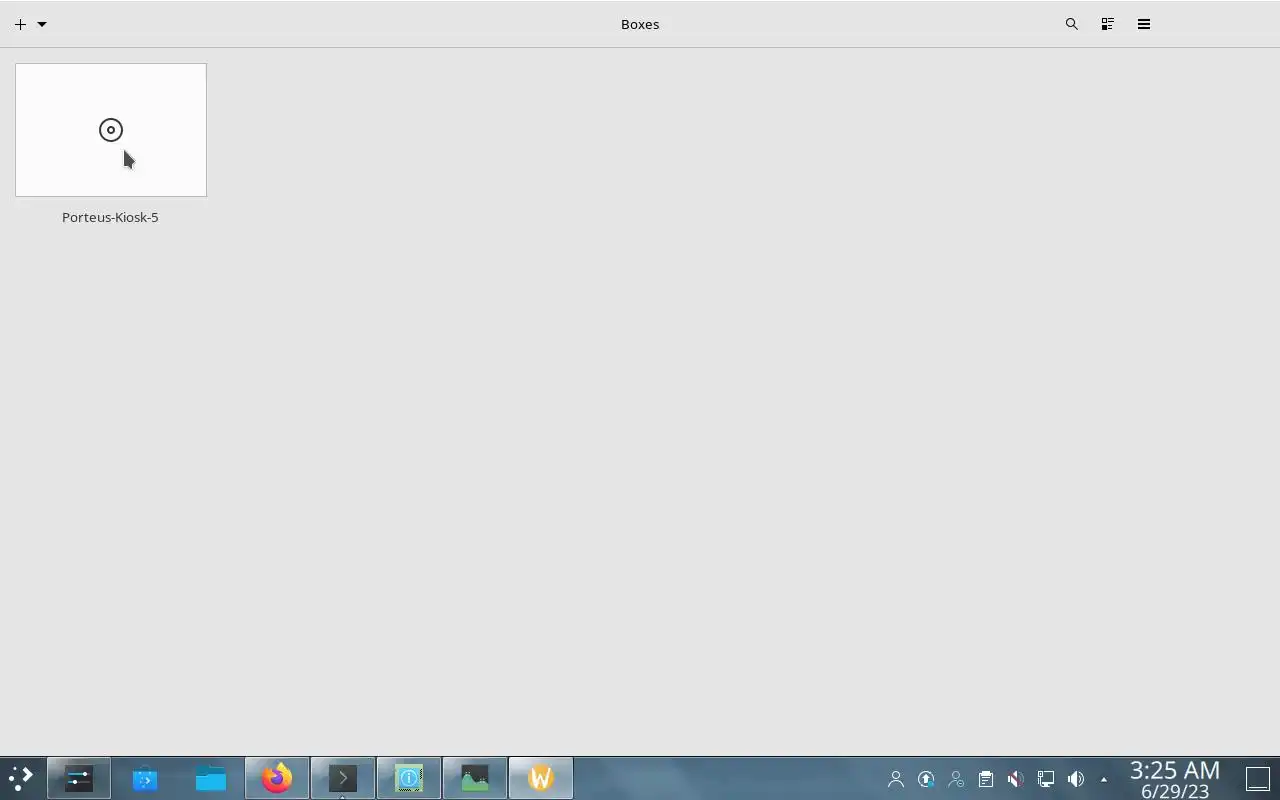Launch Firefox from the taskbar
Screen dimensions: 1280x800
click(277, 778)
